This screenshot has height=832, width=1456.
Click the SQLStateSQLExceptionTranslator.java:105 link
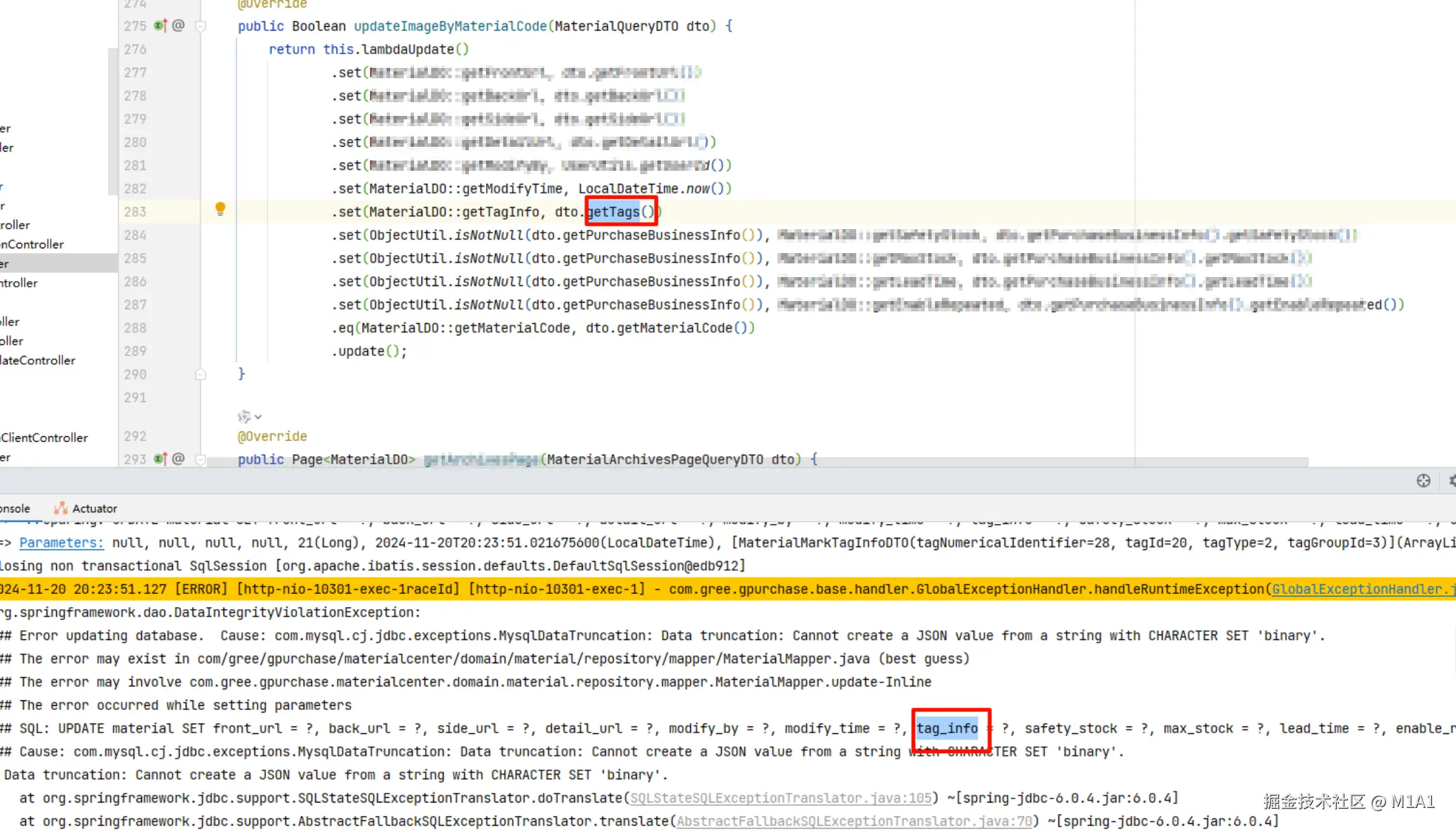[x=781, y=798]
